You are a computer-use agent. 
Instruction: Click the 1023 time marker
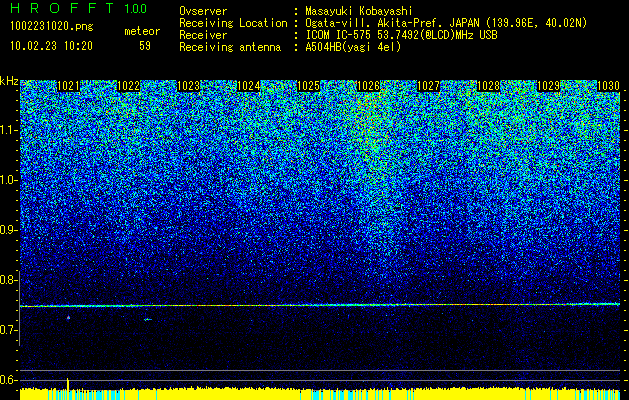tap(189, 86)
